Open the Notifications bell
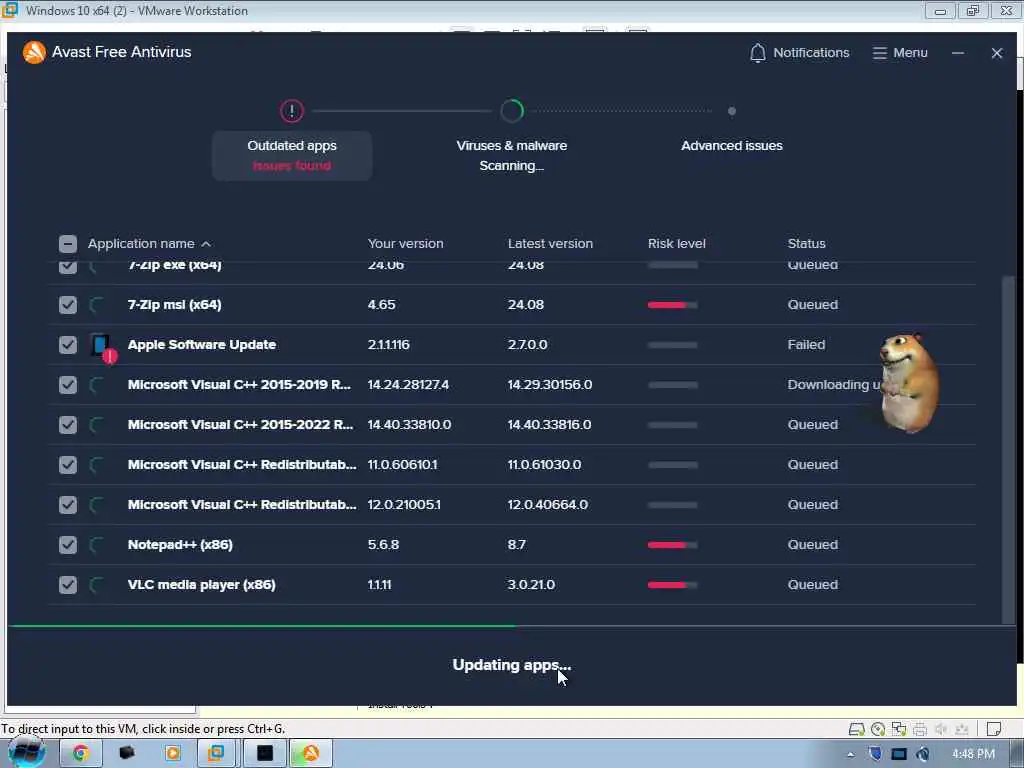1024x768 pixels. coord(799,53)
